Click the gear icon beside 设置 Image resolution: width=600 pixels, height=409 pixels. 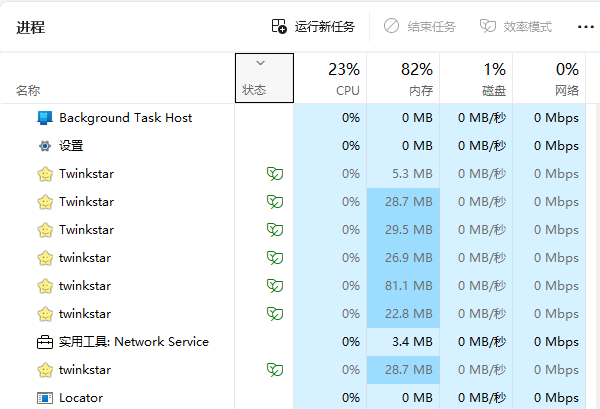coord(45,146)
